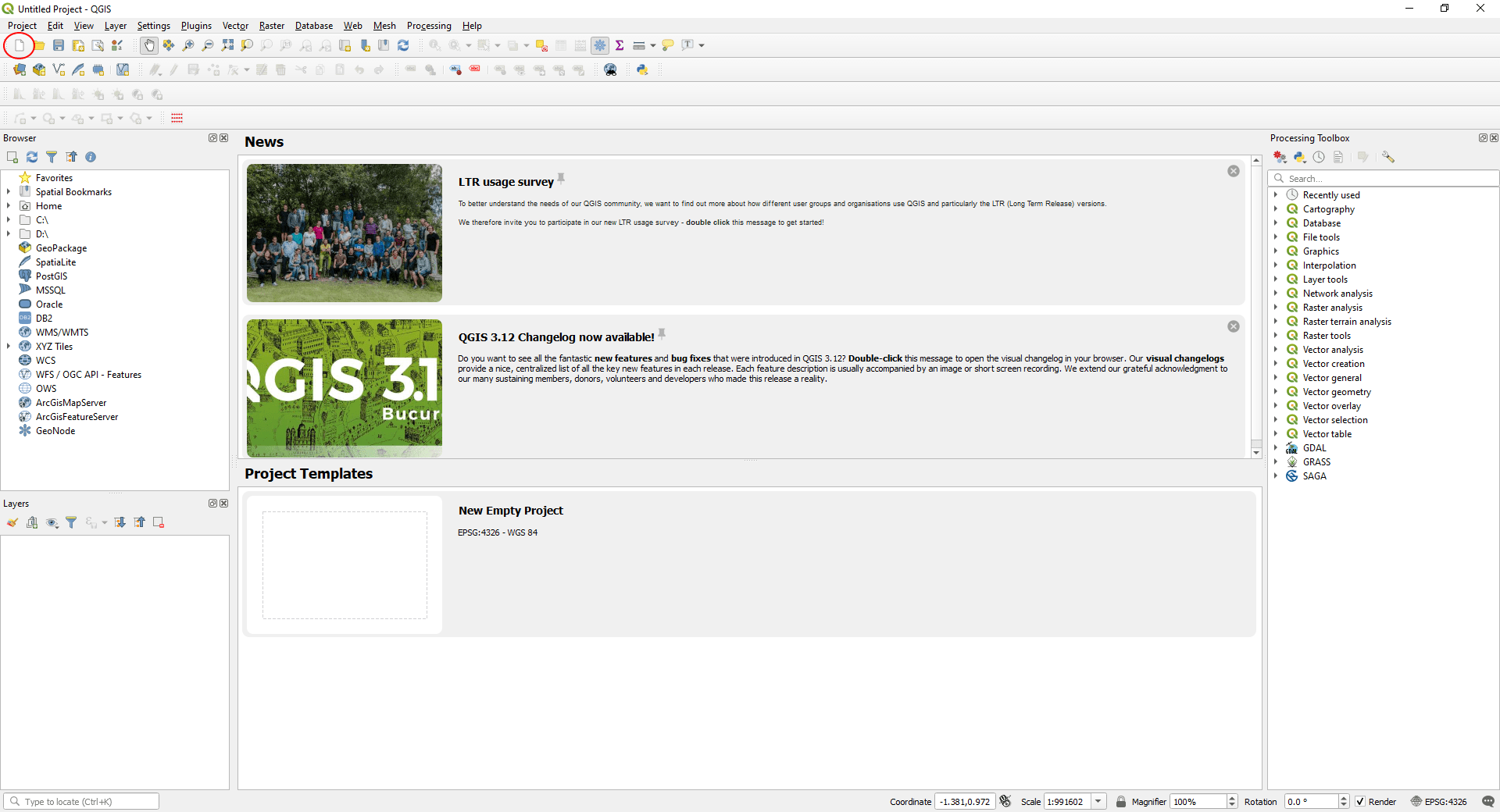Open the Layer menu

pyautogui.click(x=116, y=26)
